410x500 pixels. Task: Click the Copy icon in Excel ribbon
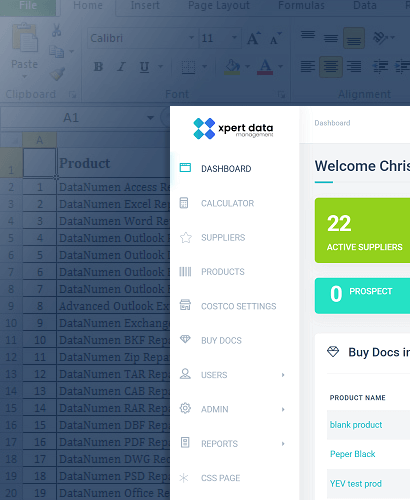56,52
